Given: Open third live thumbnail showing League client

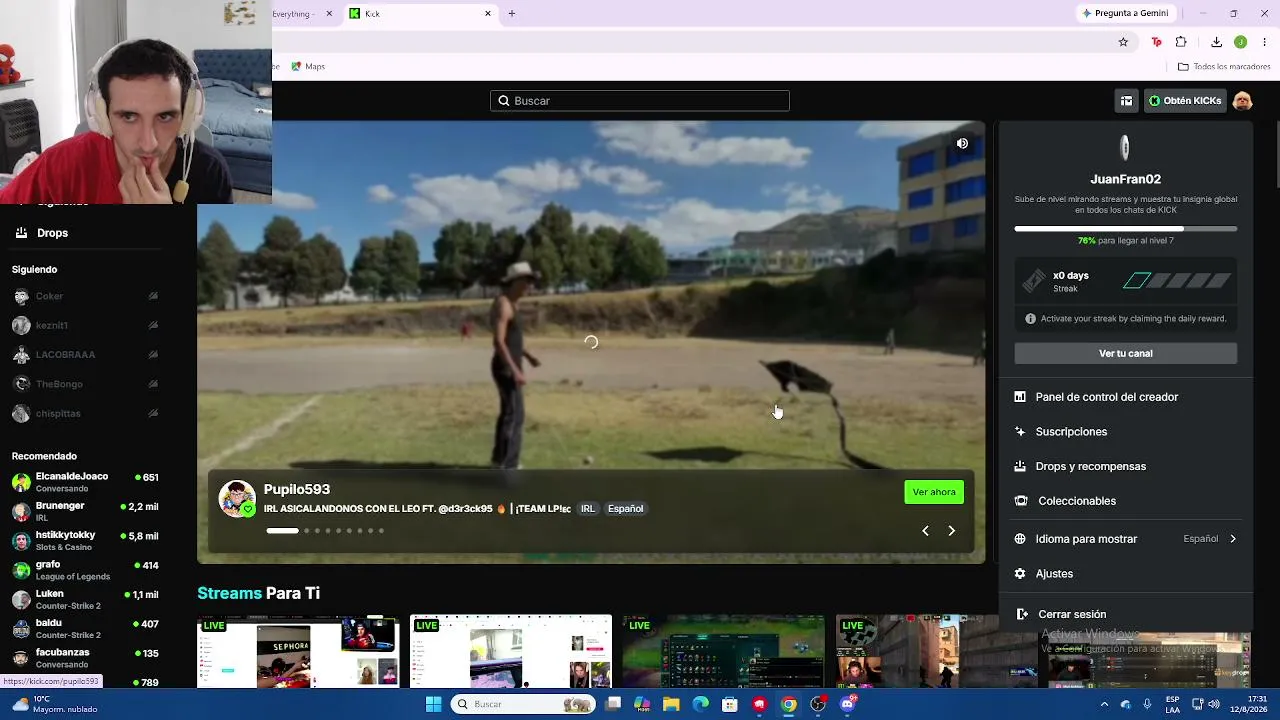Looking at the screenshot, I should click(x=724, y=651).
